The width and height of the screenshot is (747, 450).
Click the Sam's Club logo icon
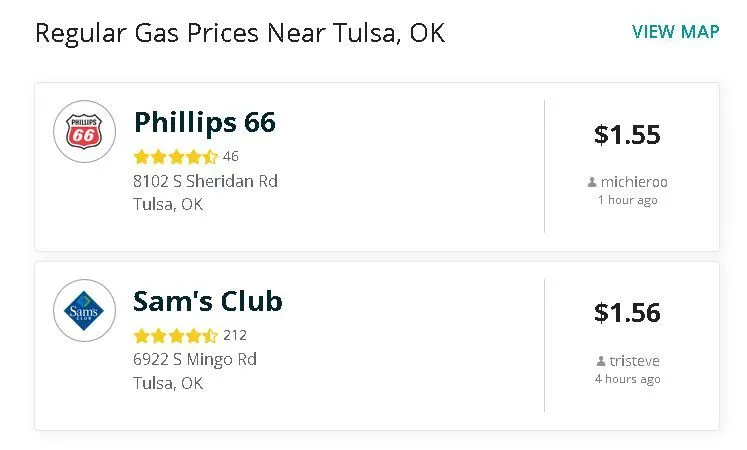click(x=84, y=310)
